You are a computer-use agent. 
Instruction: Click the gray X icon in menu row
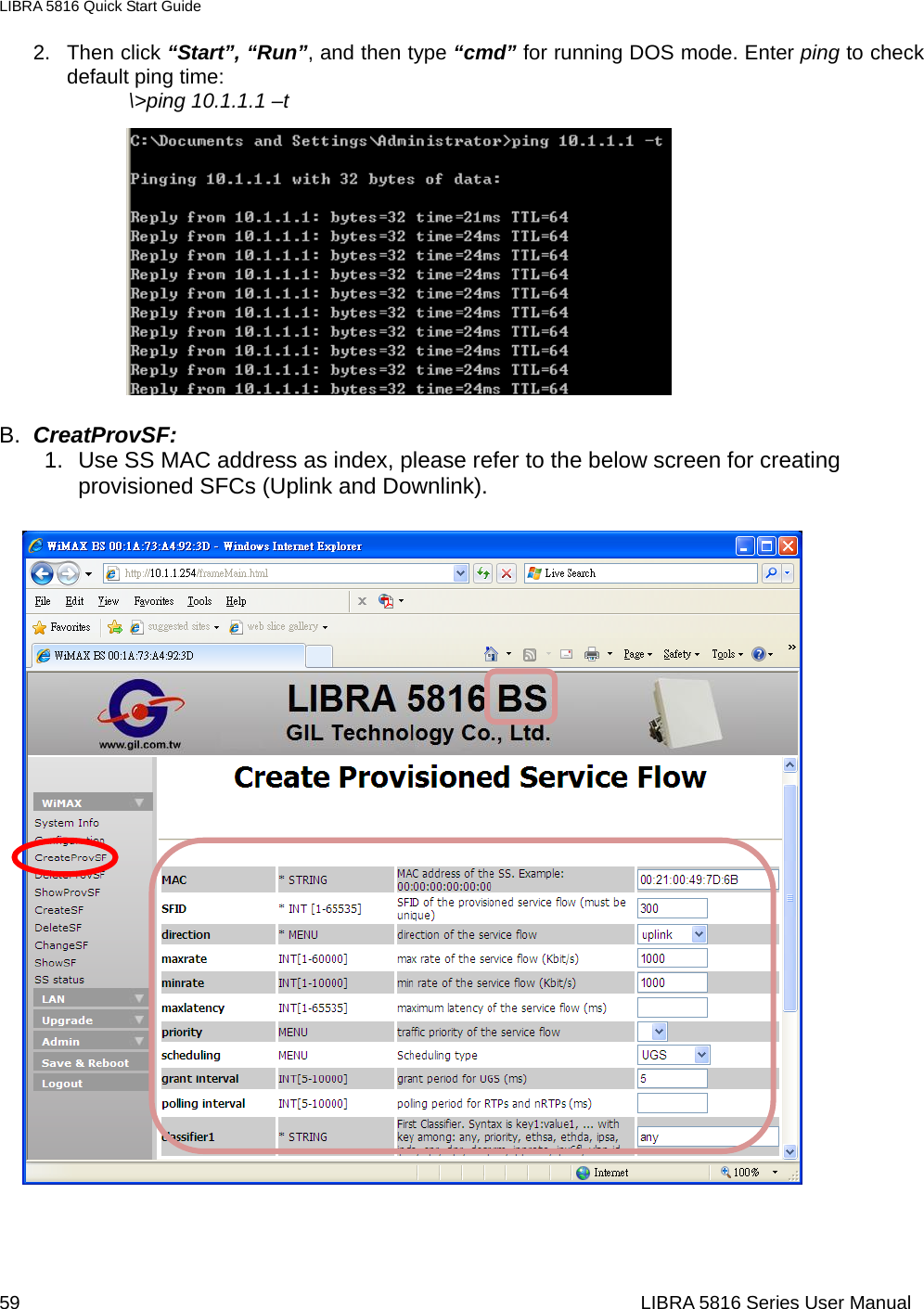[x=362, y=601]
